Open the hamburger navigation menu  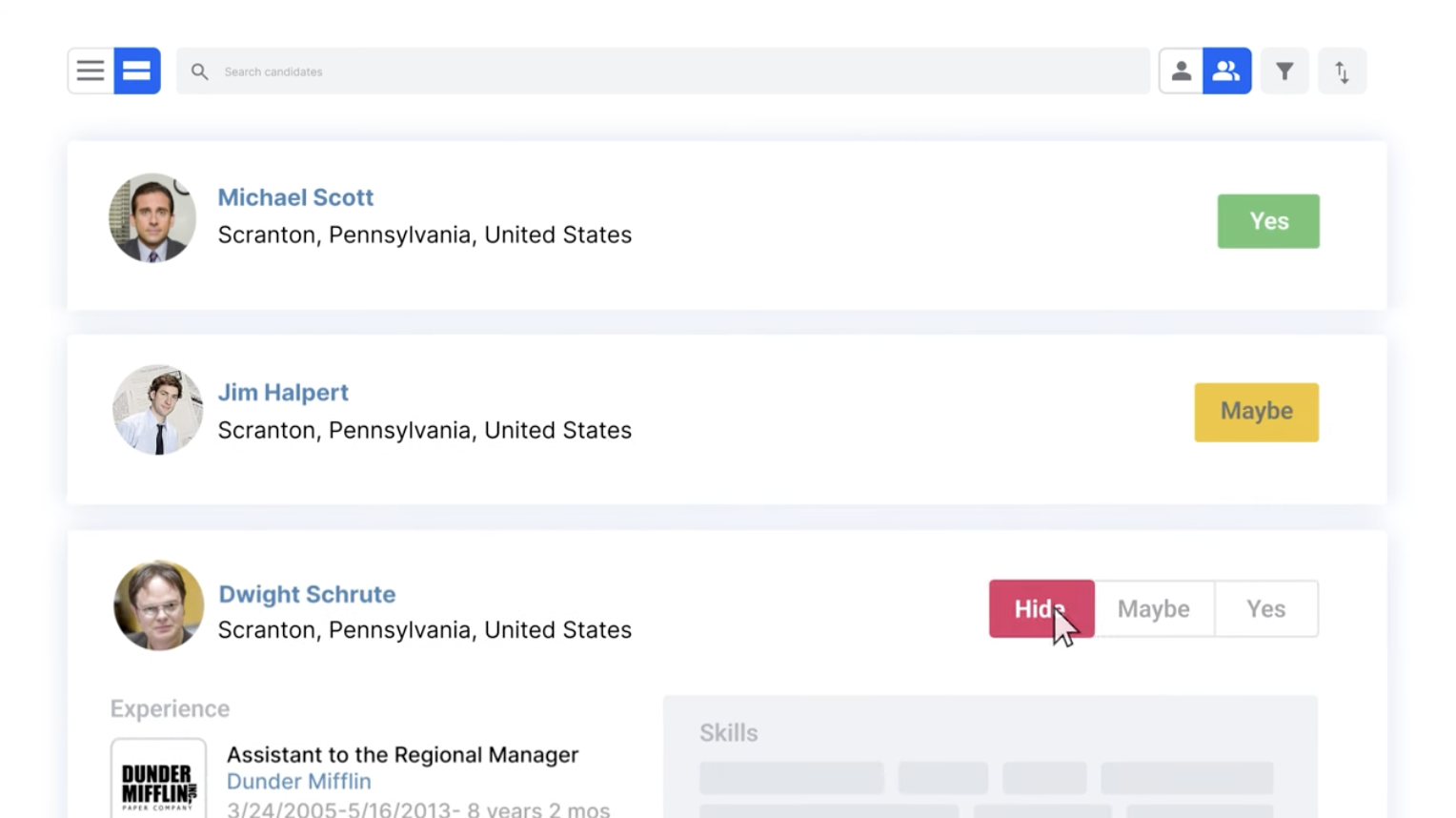[x=90, y=71]
